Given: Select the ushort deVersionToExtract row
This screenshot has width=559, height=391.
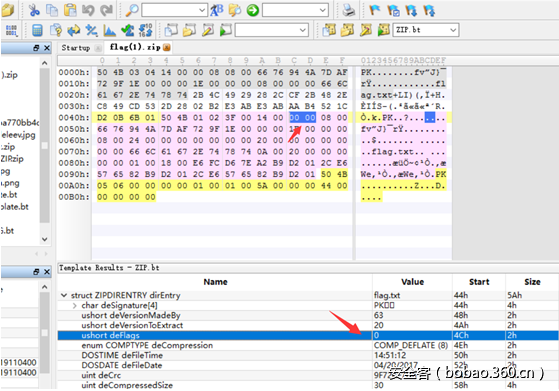Looking at the screenshot, I should coord(308,325).
